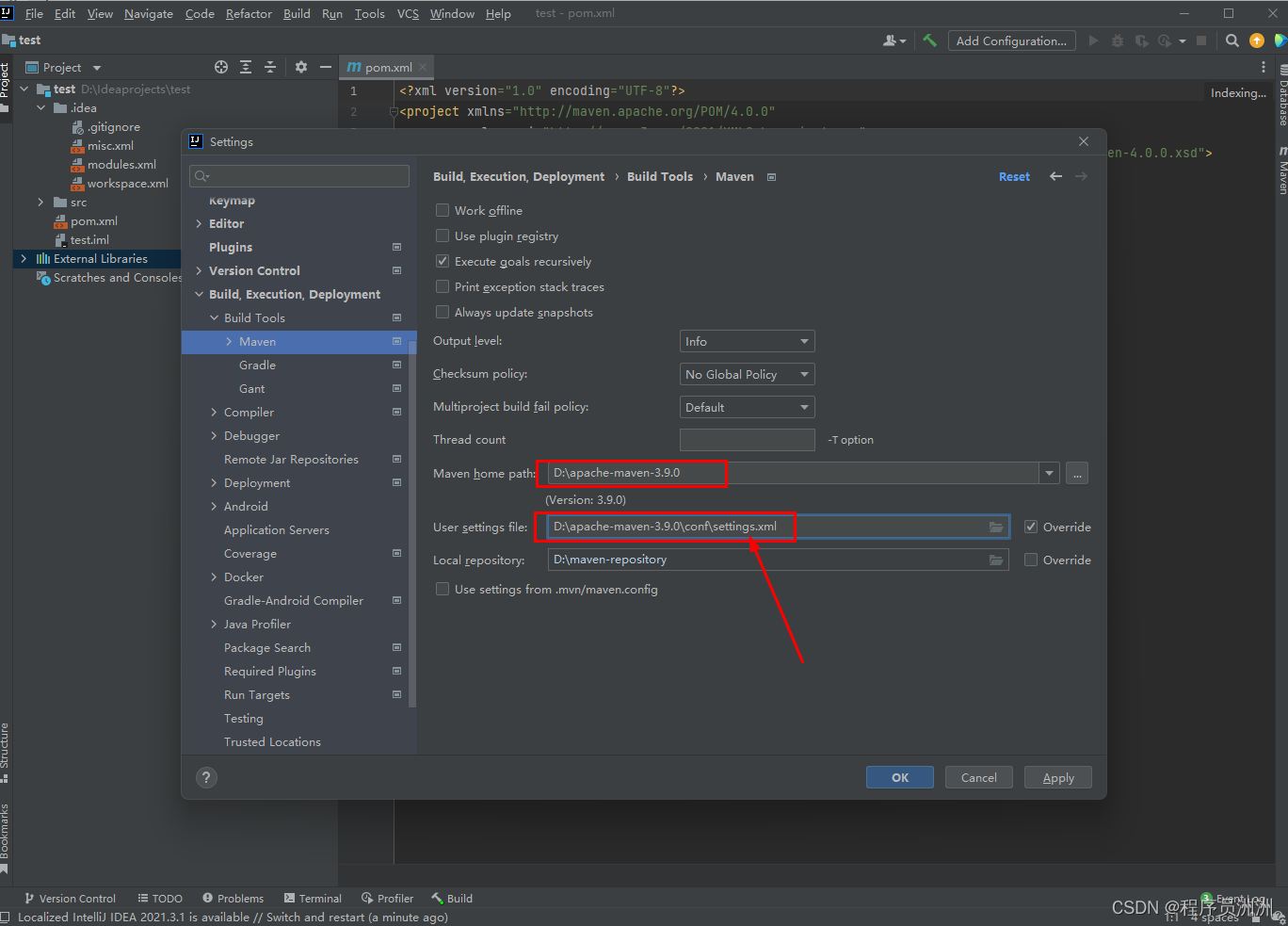Open the Refactor menu

[249, 14]
